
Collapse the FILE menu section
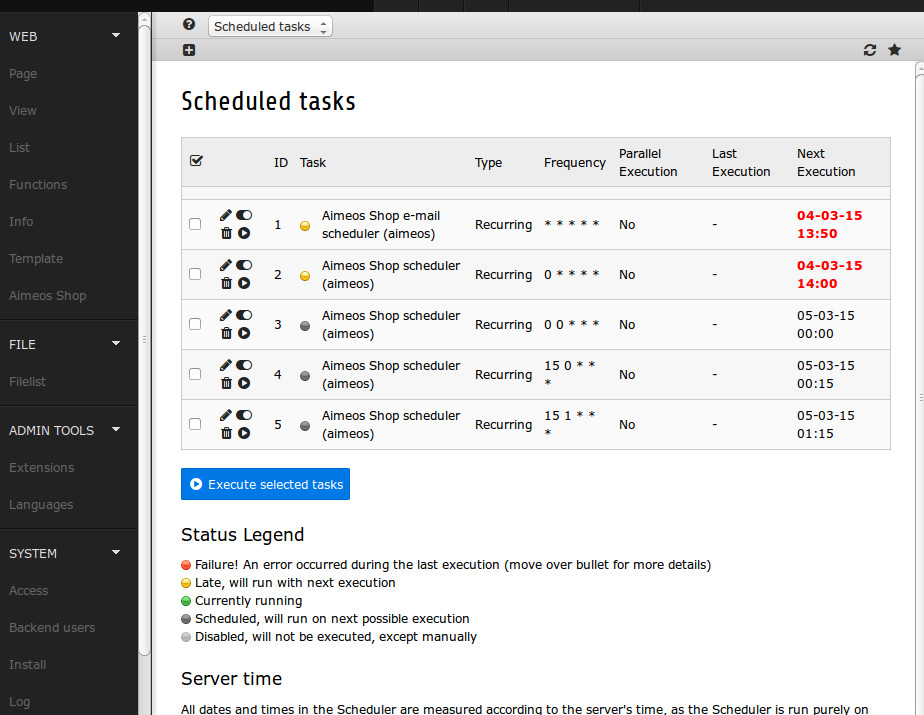tap(116, 343)
